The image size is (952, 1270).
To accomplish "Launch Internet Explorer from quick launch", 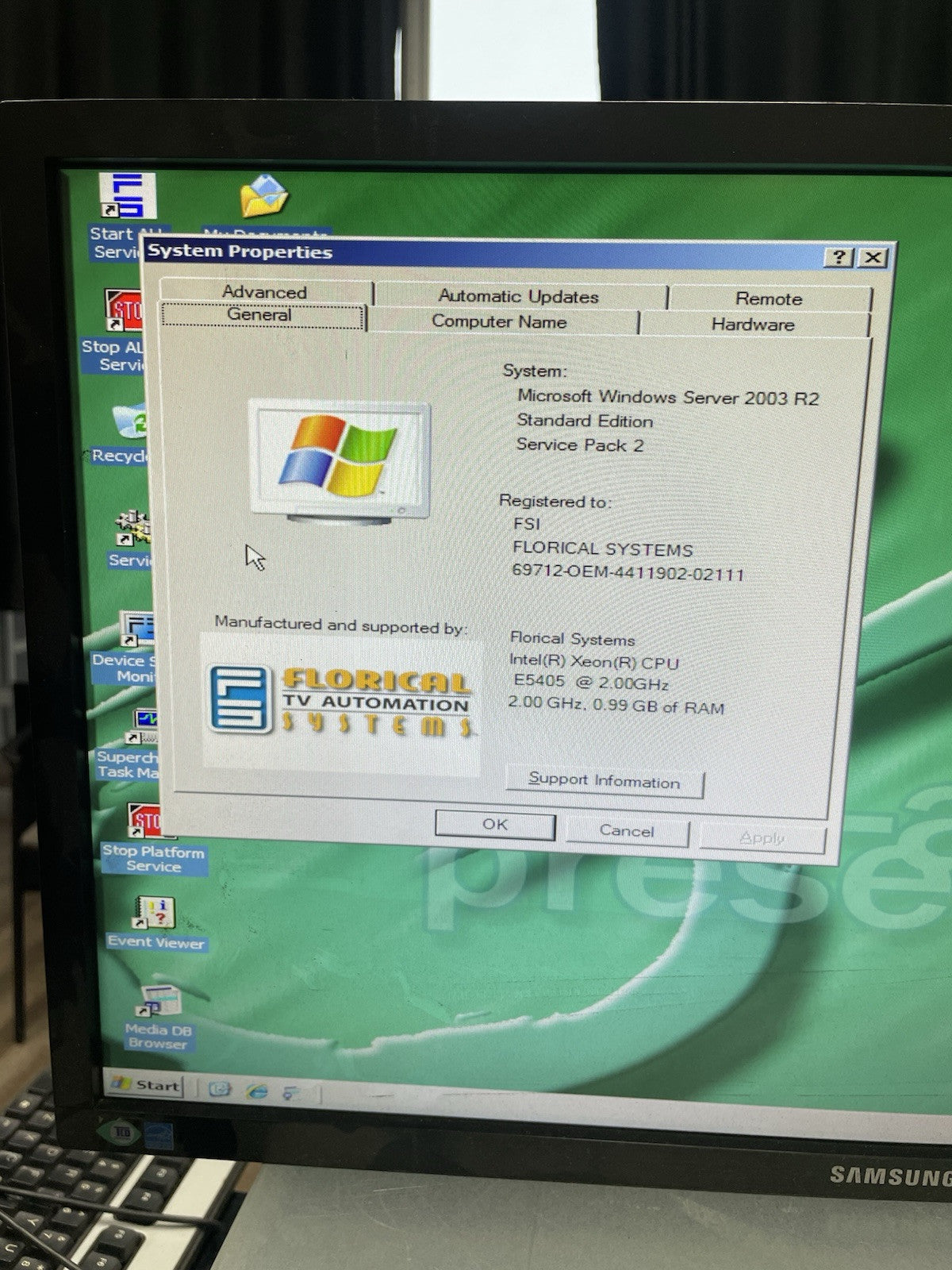I will [256, 1091].
